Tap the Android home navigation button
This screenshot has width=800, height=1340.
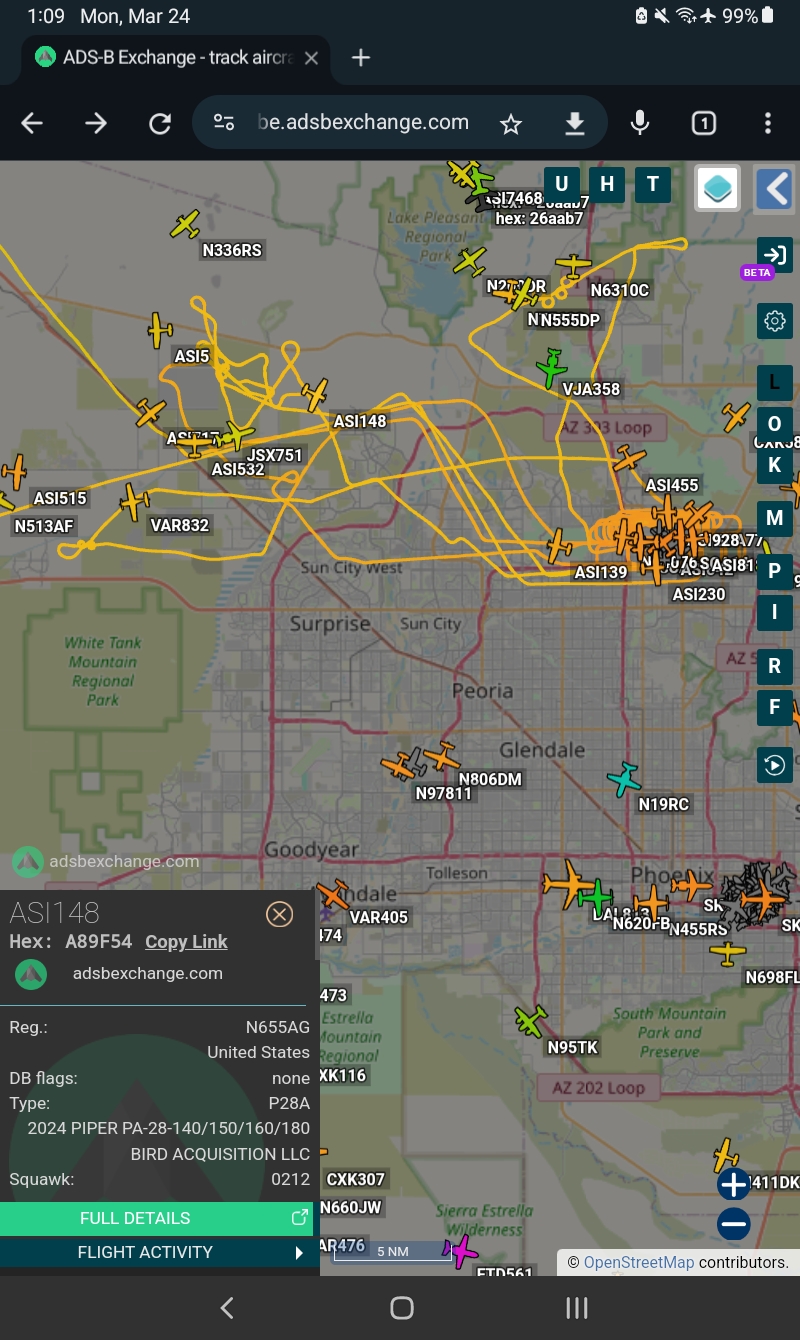402,1308
